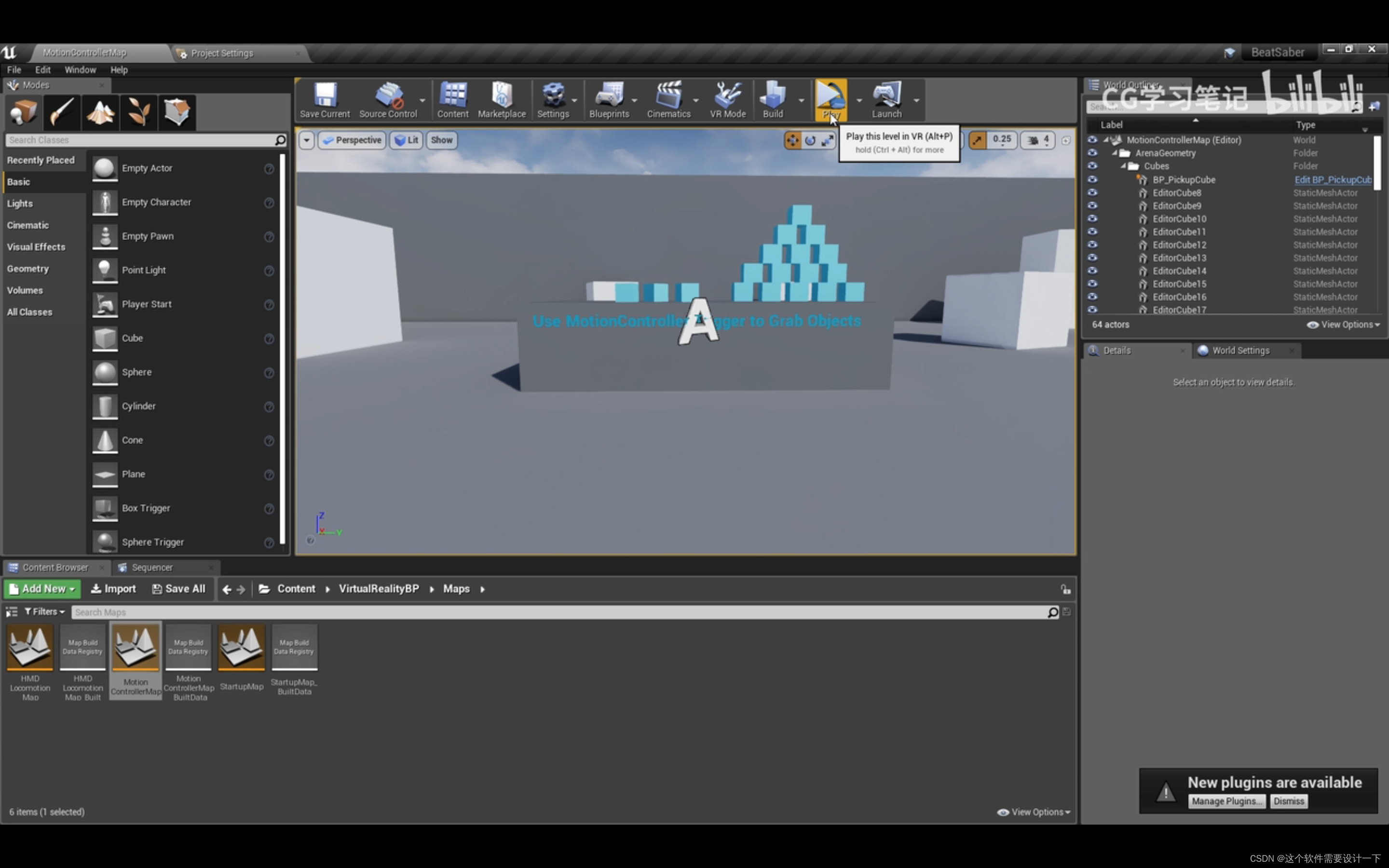Viewport: 1389px width, 868px height.
Task: Select the Landscape mode icon
Action: [100, 111]
